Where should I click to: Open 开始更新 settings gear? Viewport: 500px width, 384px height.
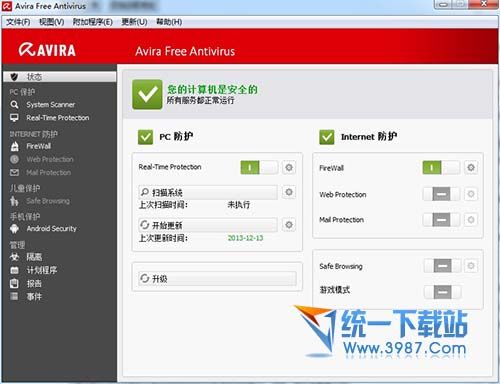[x=289, y=225]
